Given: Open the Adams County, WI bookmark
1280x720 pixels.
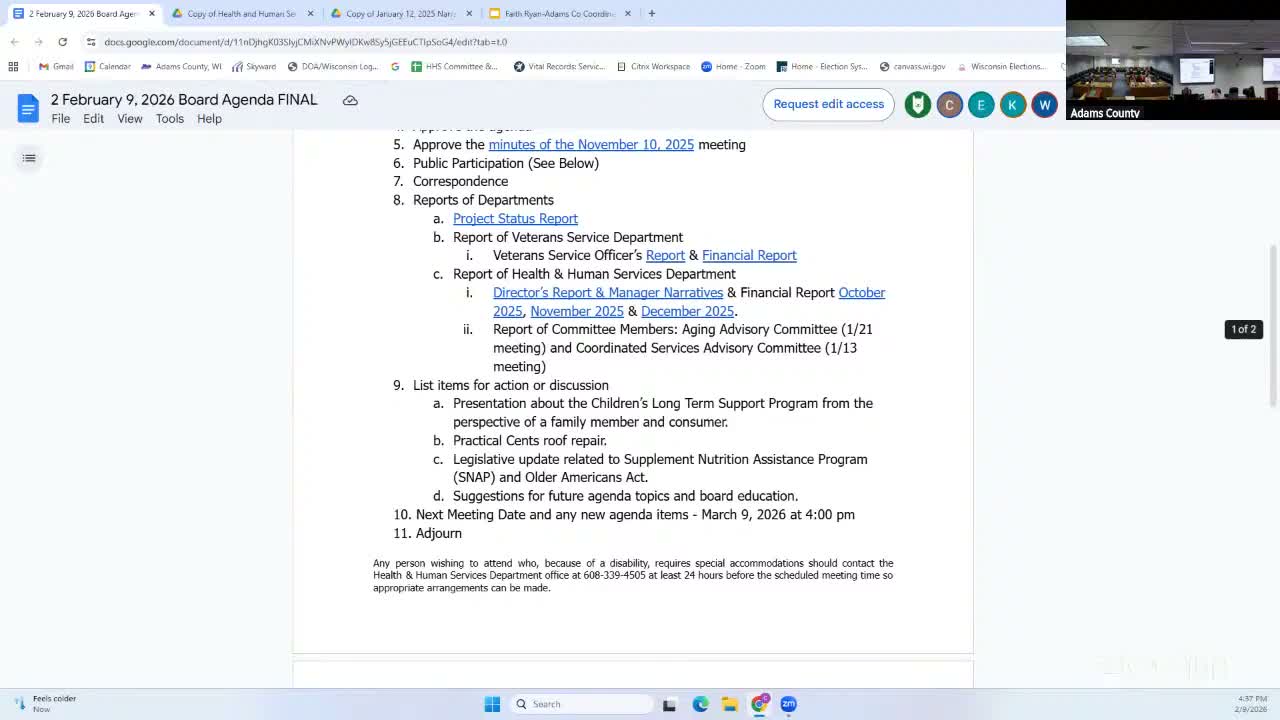Looking at the screenshot, I should click(x=181, y=67).
